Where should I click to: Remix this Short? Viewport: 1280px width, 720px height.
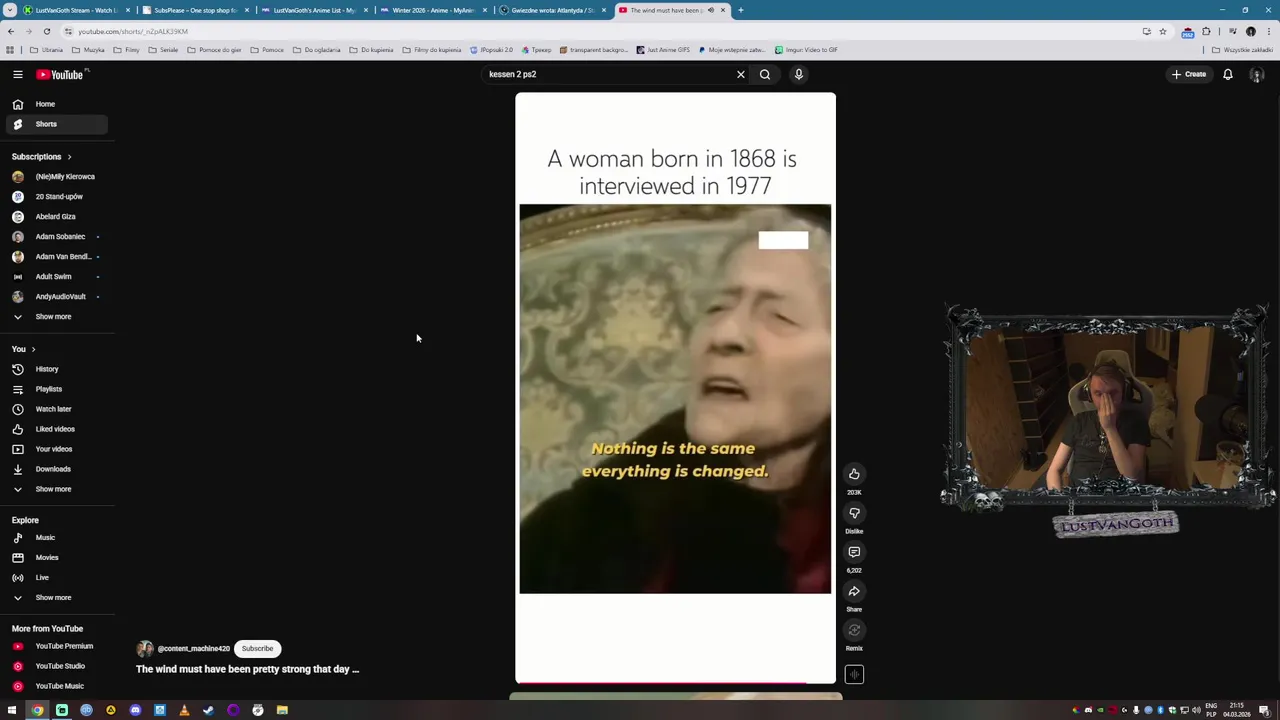(854, 630)
